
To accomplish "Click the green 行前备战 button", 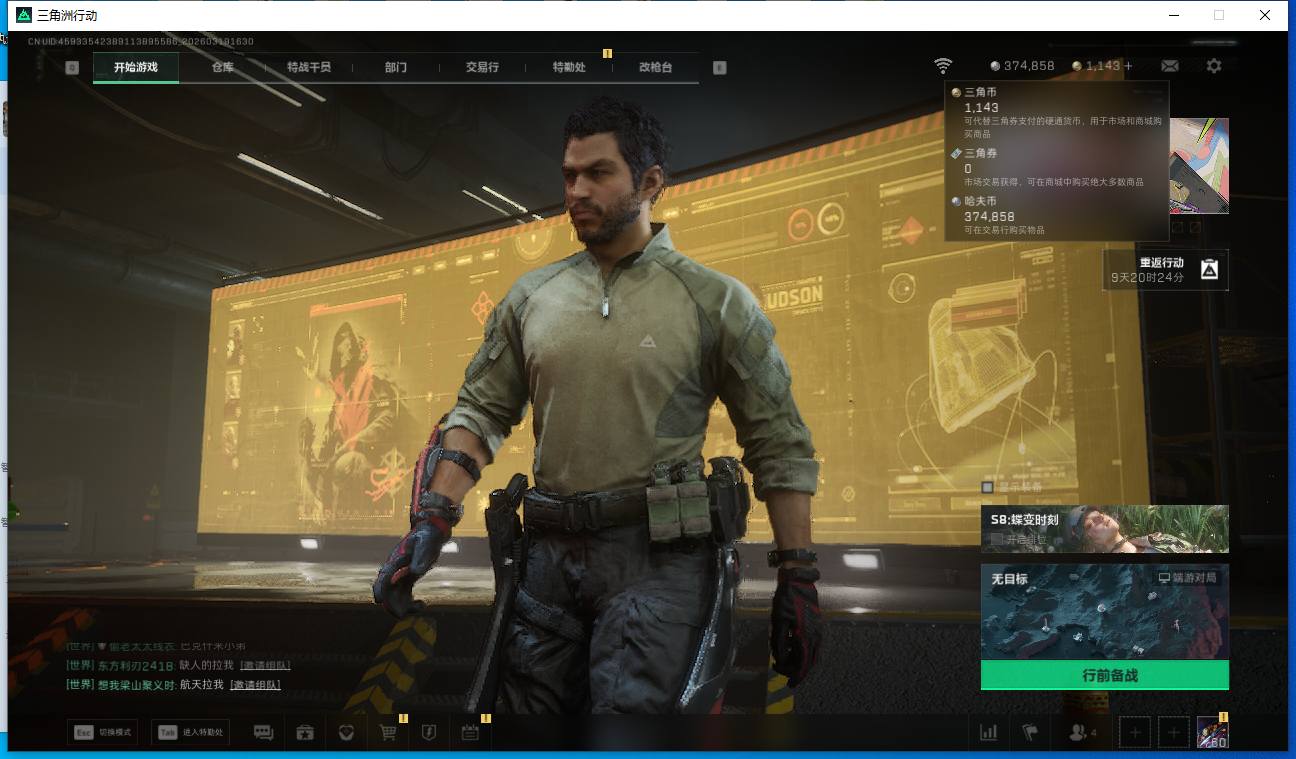I will (1104, 675).
